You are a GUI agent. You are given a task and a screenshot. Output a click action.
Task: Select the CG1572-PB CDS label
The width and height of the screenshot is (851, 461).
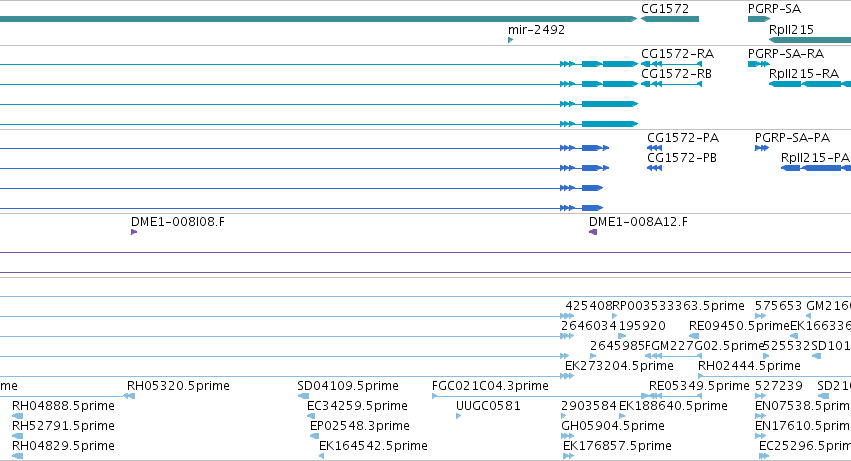[682, 158]
